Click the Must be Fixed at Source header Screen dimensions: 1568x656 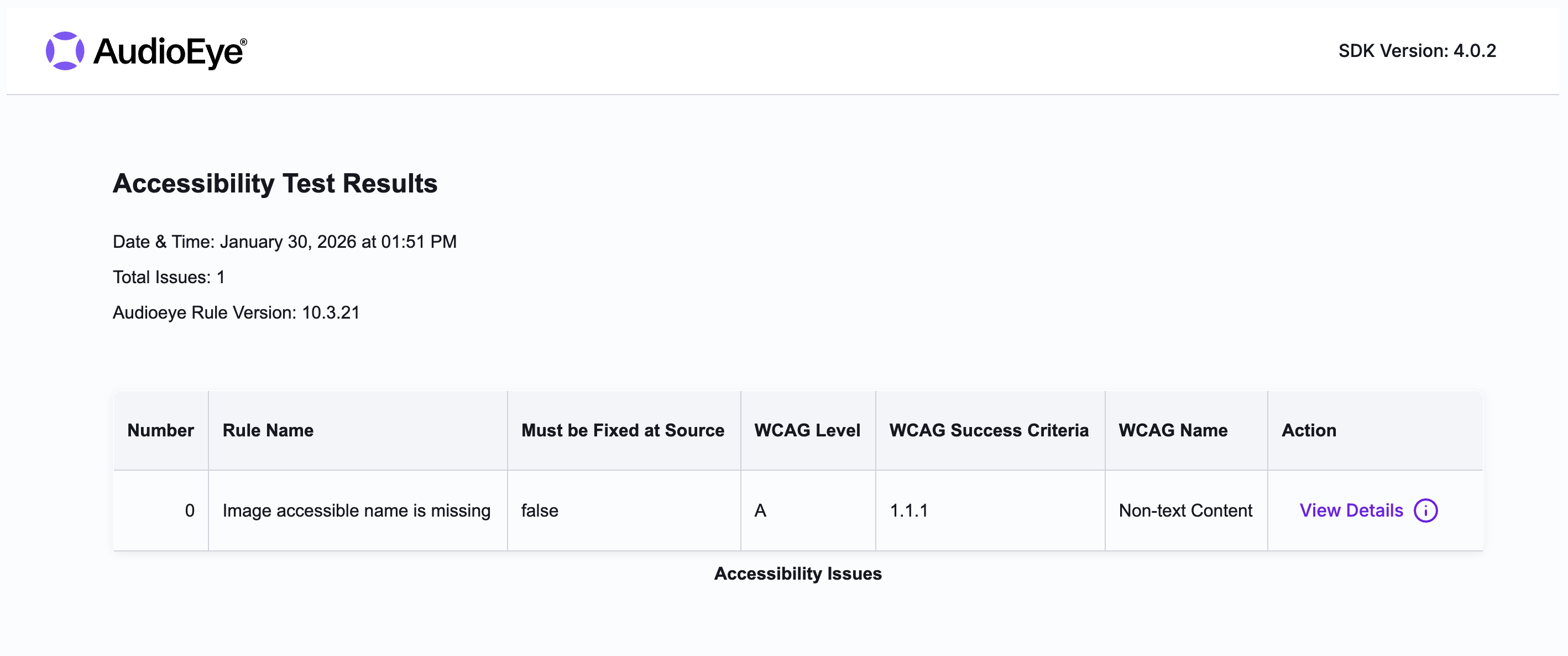click(x=623, y=430)
